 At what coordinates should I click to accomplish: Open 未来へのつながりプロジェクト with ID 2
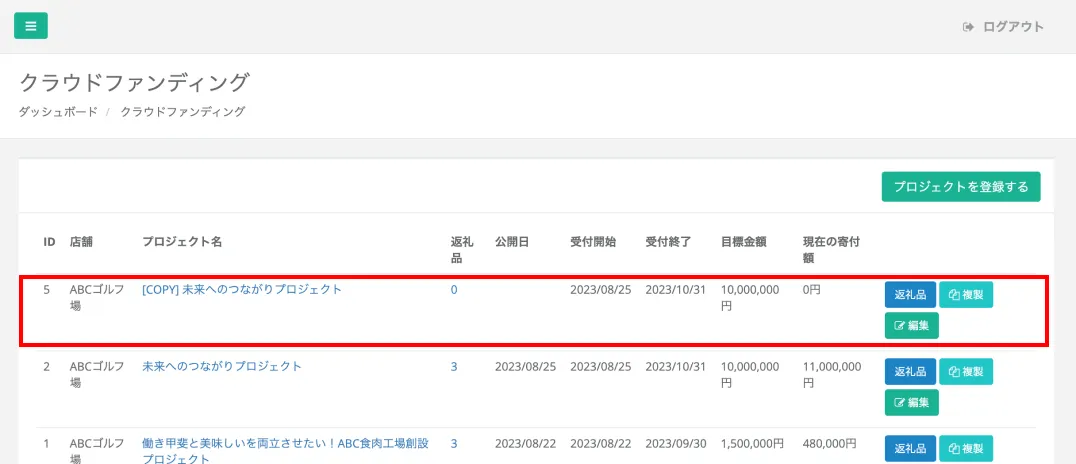coord(222,366)
